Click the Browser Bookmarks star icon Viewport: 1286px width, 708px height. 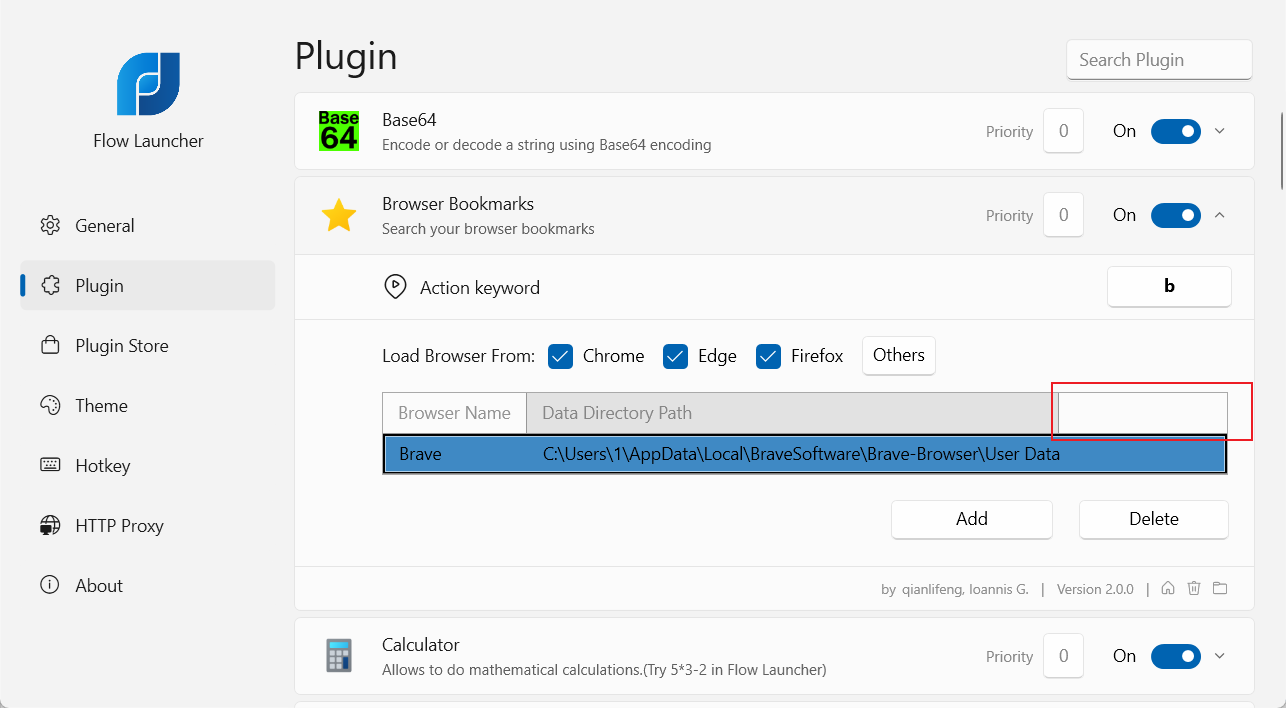338,216
